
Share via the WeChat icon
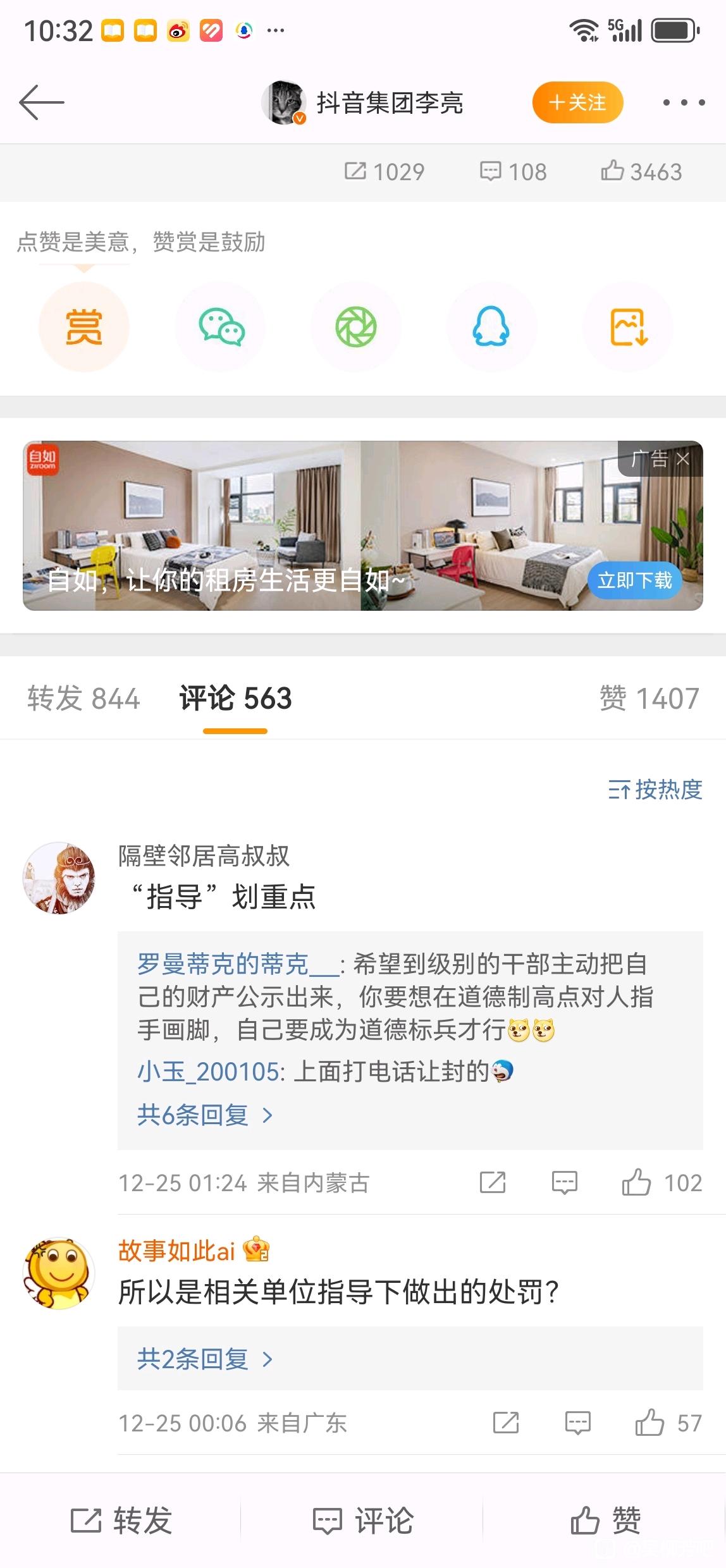pos(220,328)
